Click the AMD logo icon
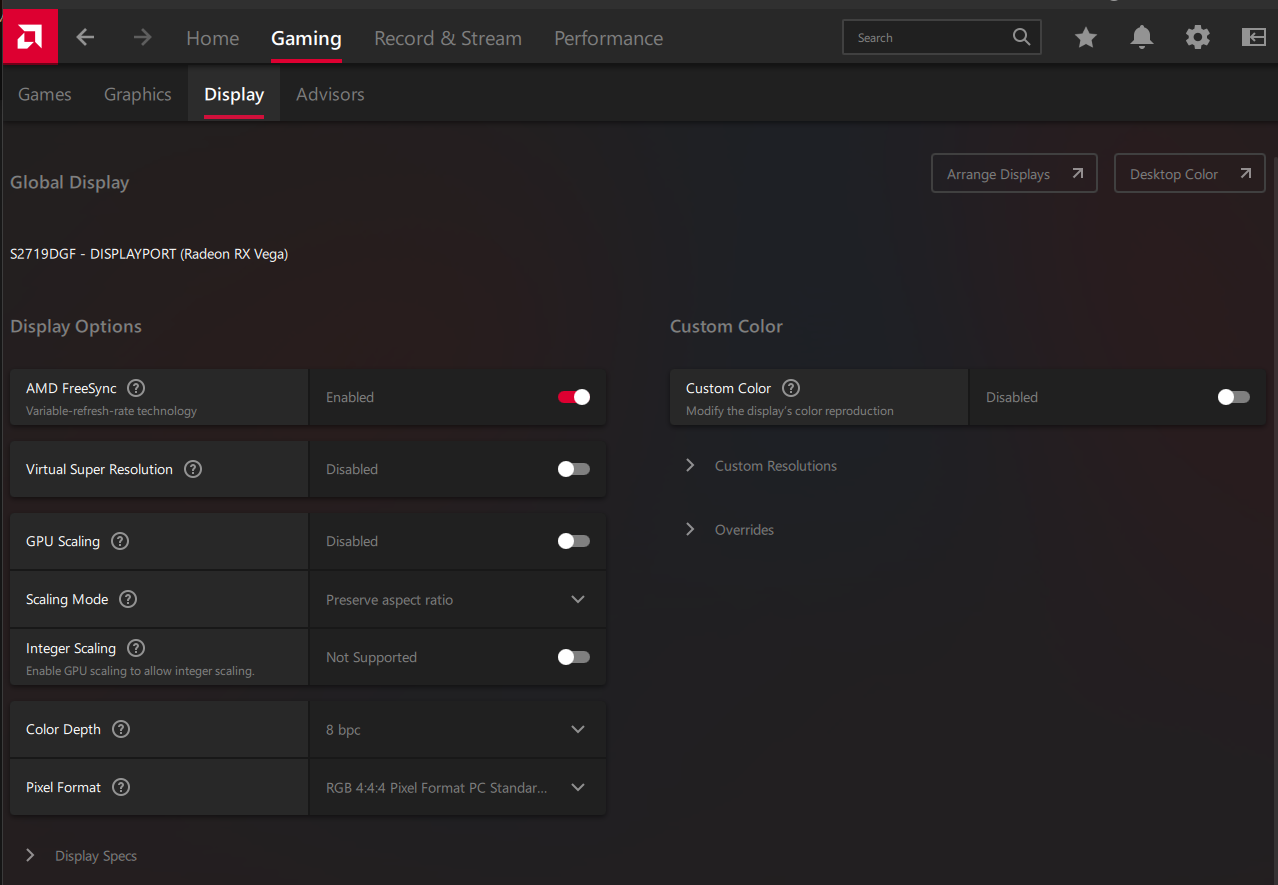The image size is (1278, 885). point(30,37)
